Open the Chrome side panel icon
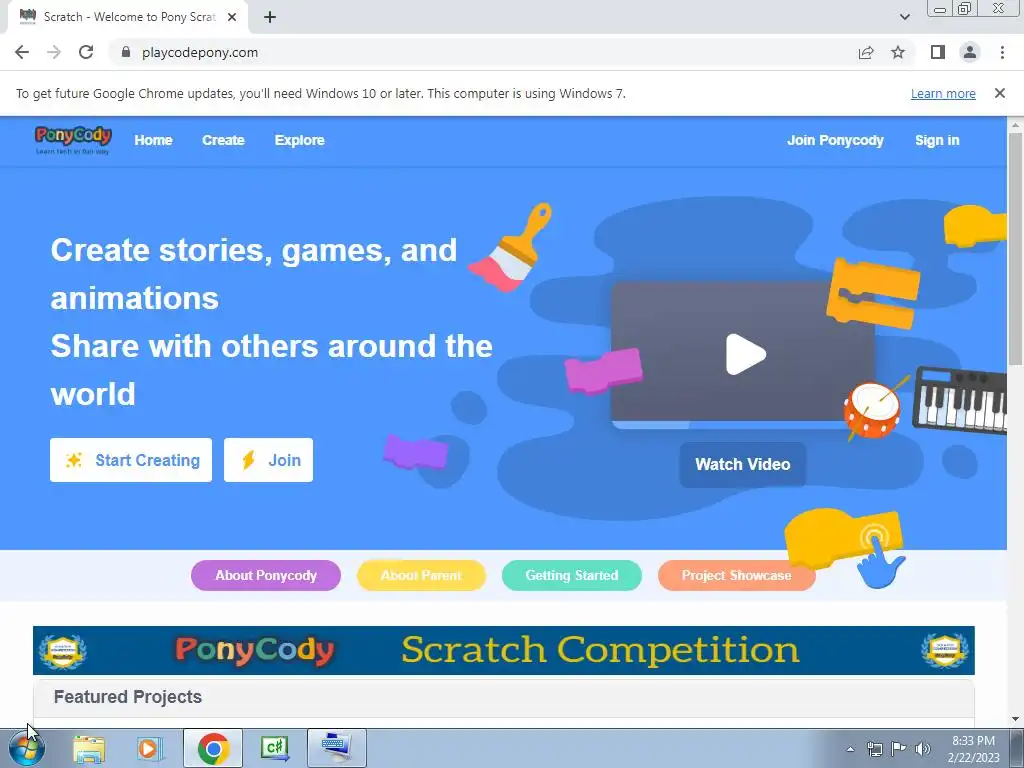The image size is (1024, 768). (938, 52)
